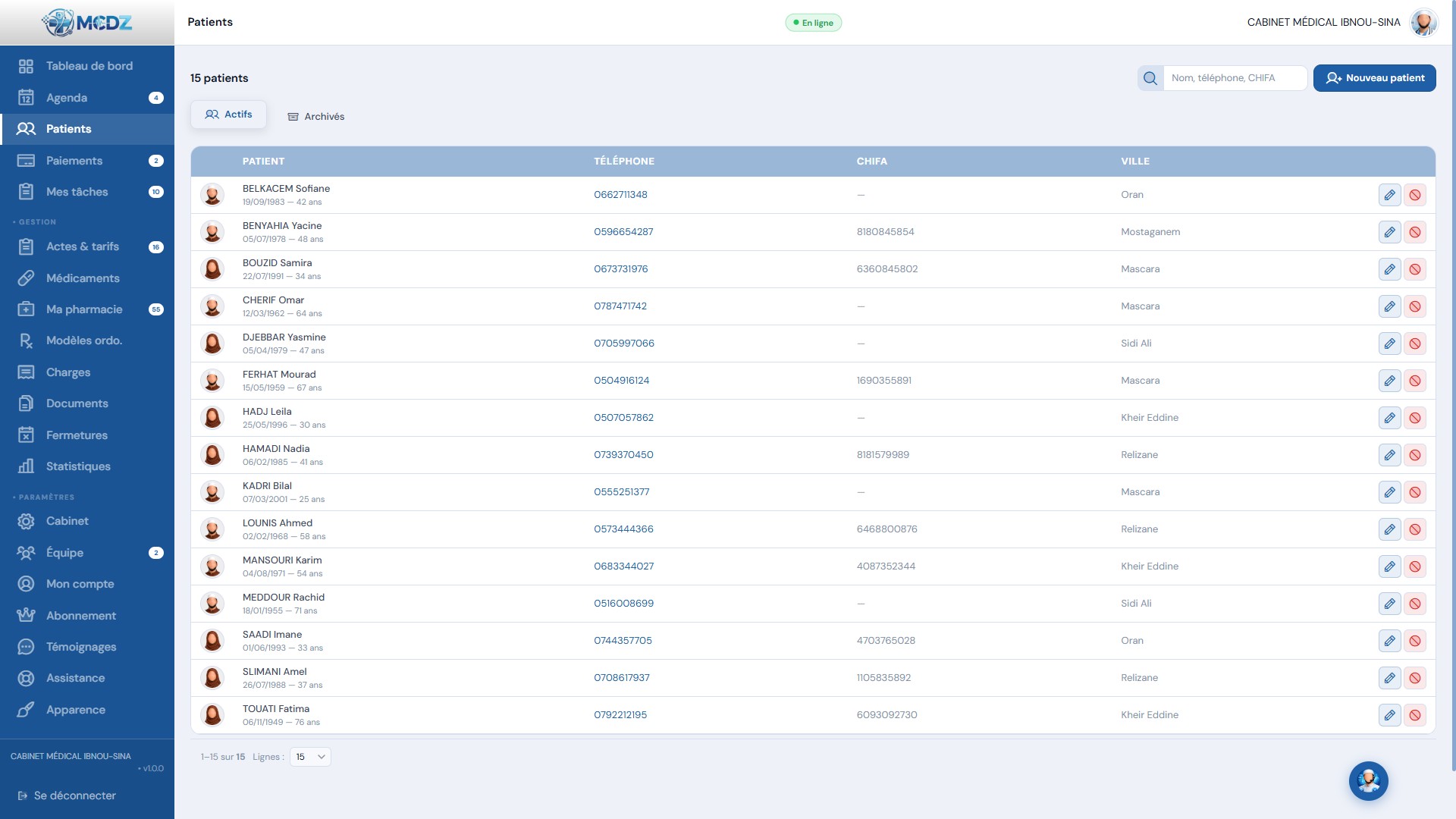Image resolution: width=1456 pixels, height=819 pixels.
Task: Edit FERHAT Mourad with the pencil icon
Action: pos(1389,381)
